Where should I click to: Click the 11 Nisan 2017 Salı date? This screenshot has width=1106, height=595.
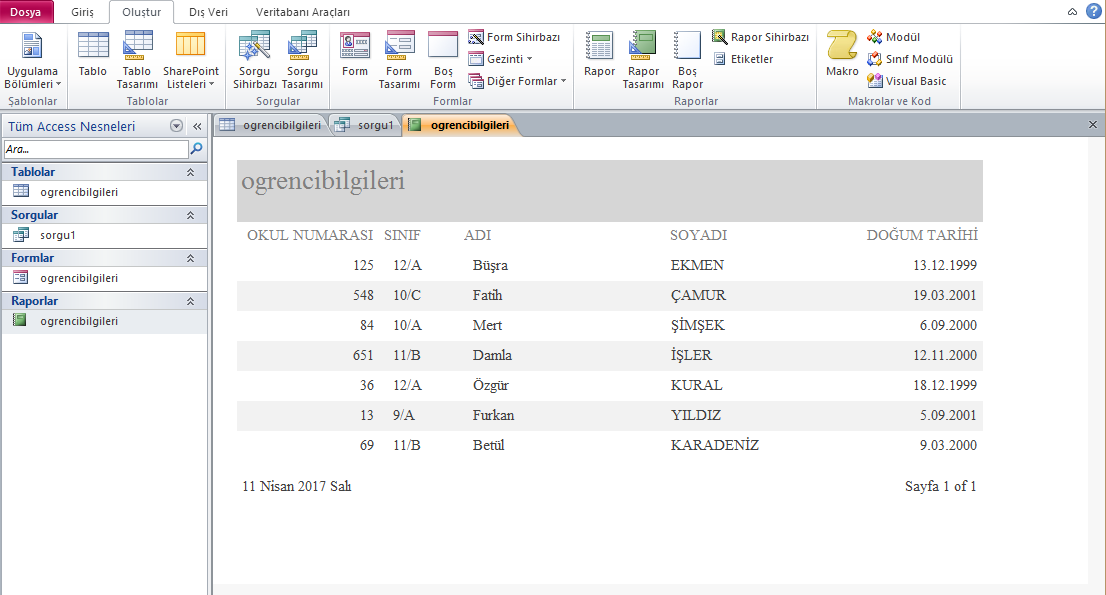point(296,486)
